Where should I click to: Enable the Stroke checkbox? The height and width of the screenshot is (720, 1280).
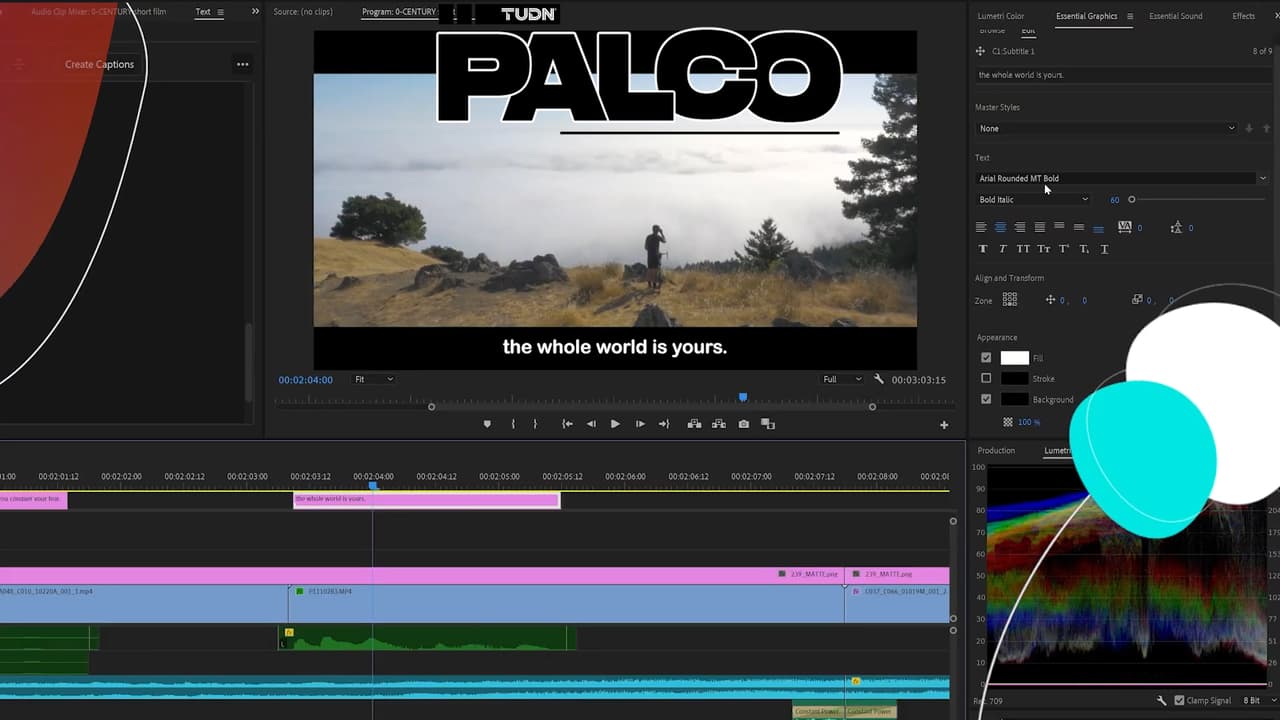[986, 379]
